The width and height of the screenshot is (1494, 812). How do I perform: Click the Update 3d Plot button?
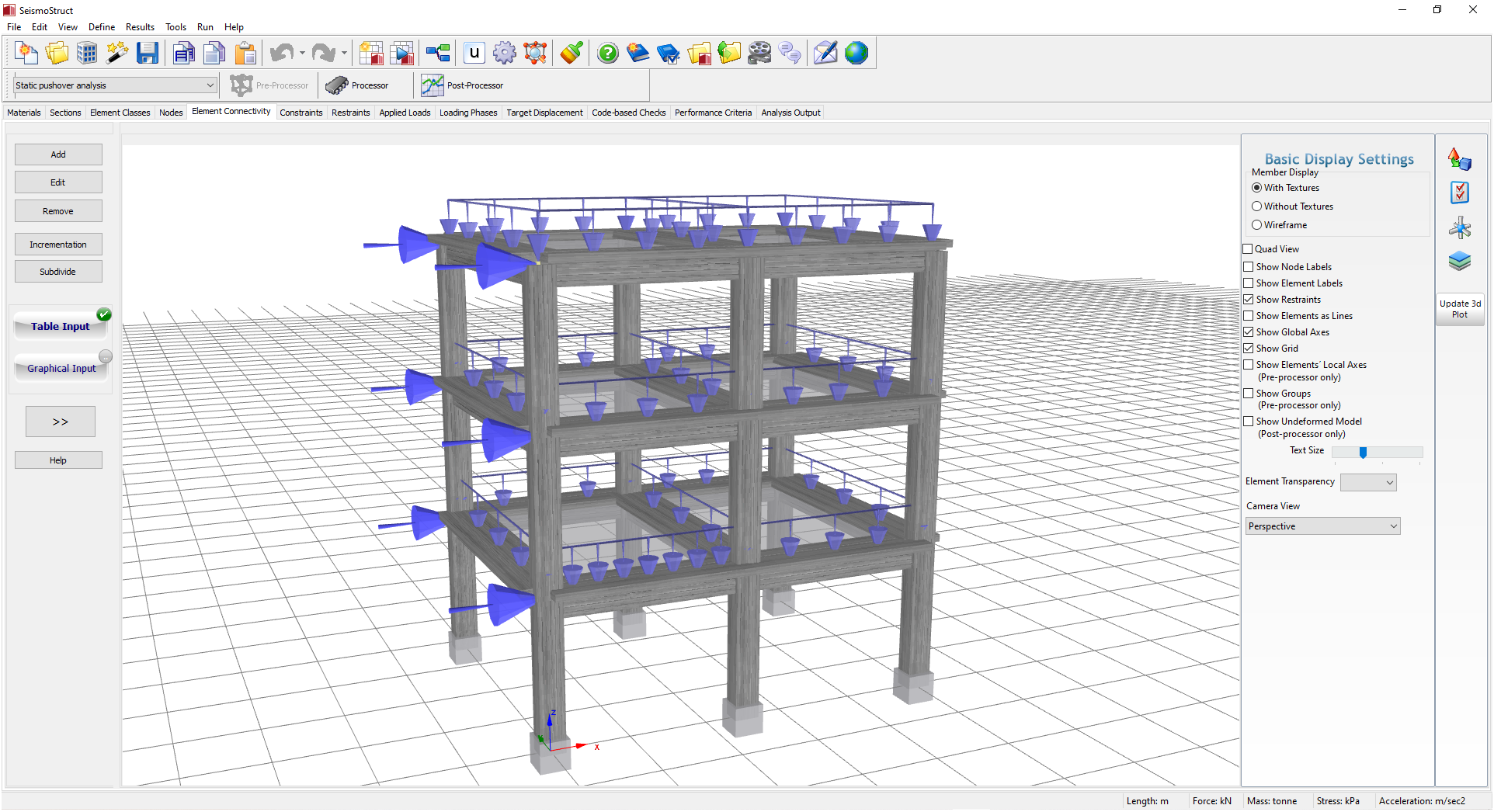click(1460, 308)
